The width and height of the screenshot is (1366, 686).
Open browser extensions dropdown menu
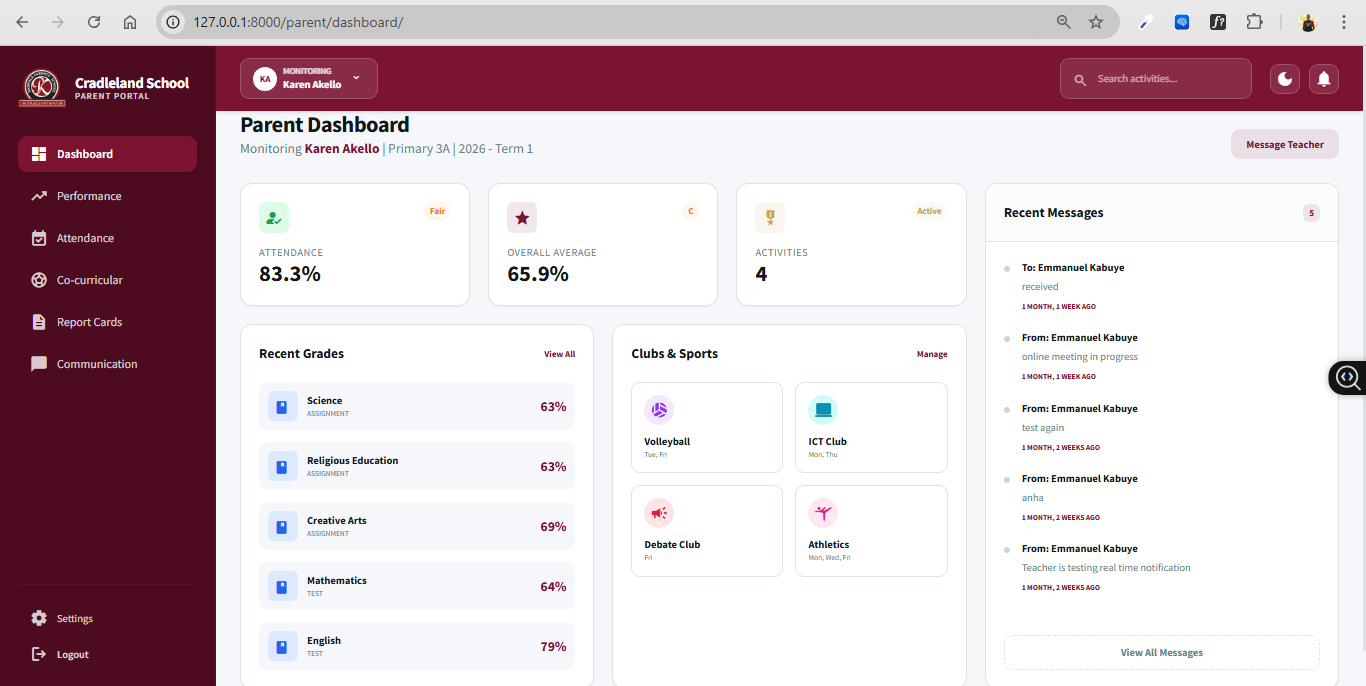point(1255,21)
